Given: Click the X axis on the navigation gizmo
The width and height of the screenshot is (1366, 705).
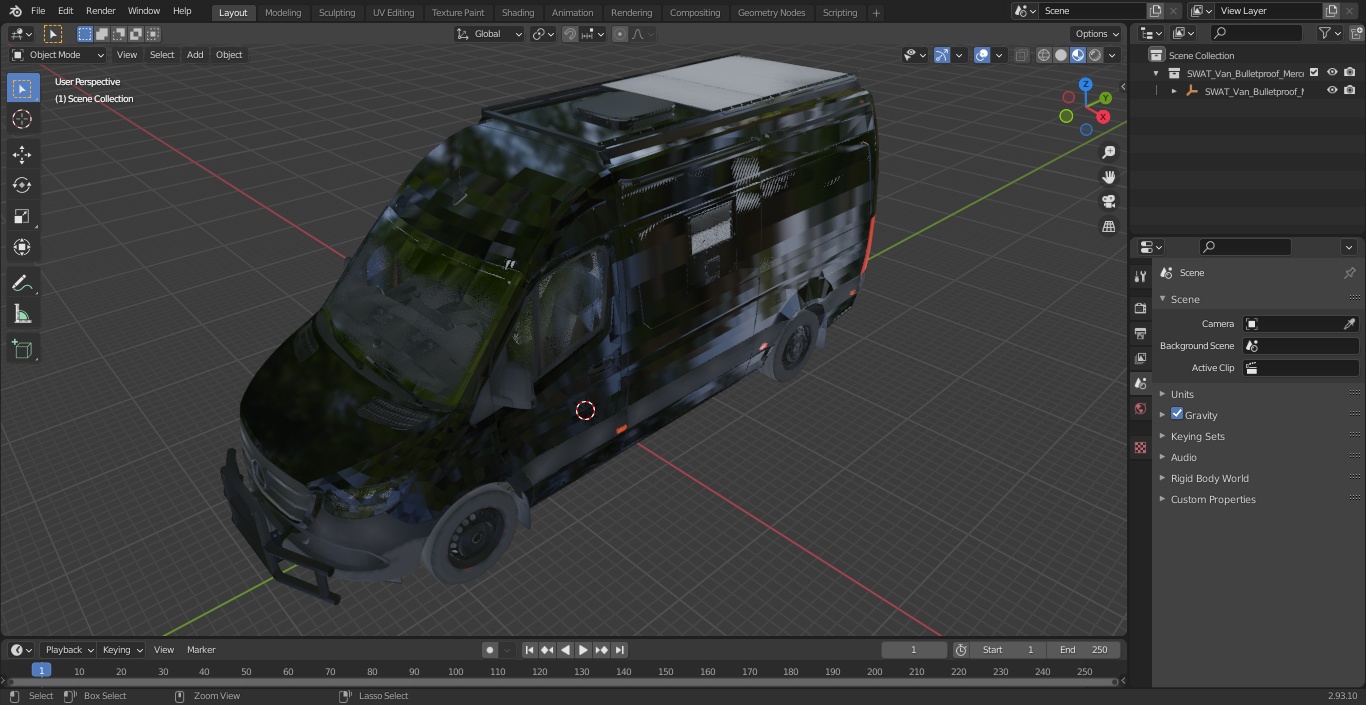Looking at the screenshot, I should point(1103,117).
